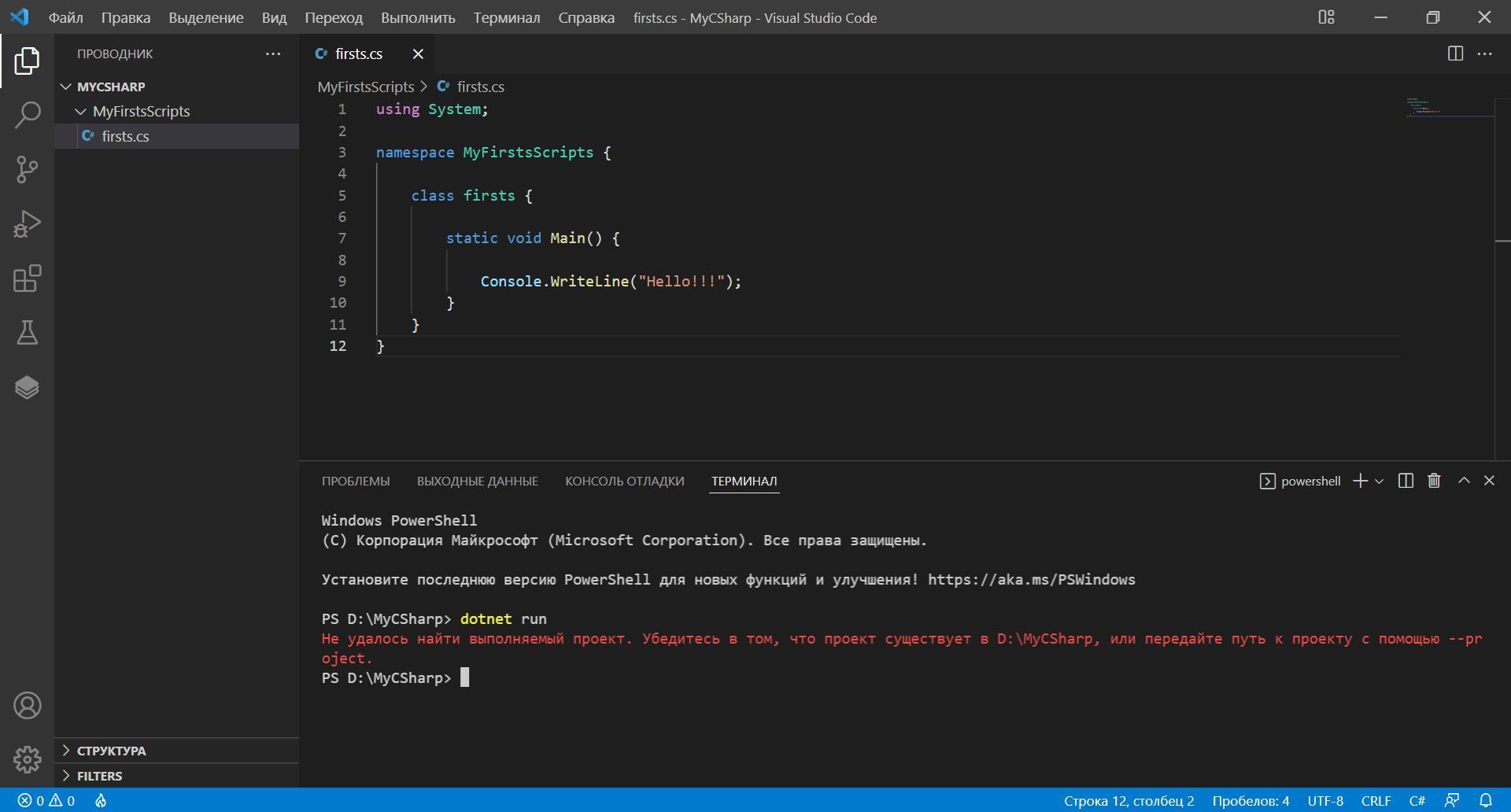Click the UTF-8 encoding in status bar
Viewport: 1511px width, 812px height.
[x=1324, y=801]
